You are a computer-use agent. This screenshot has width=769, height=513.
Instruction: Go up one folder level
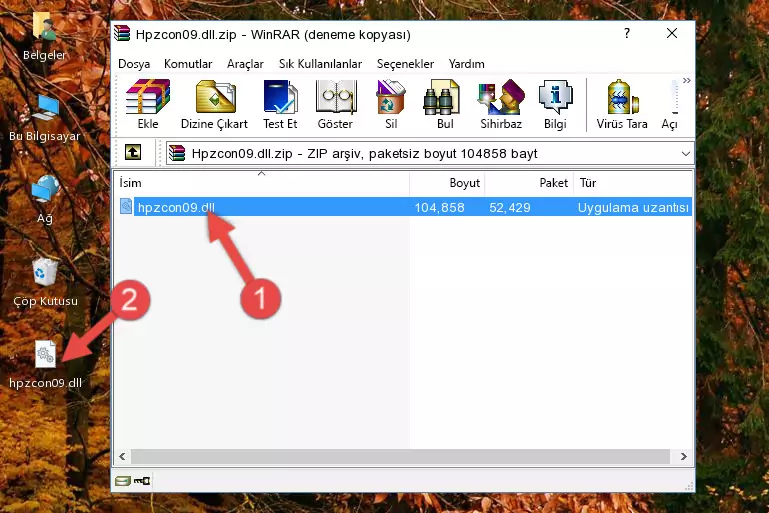click(x=133, y=153)
